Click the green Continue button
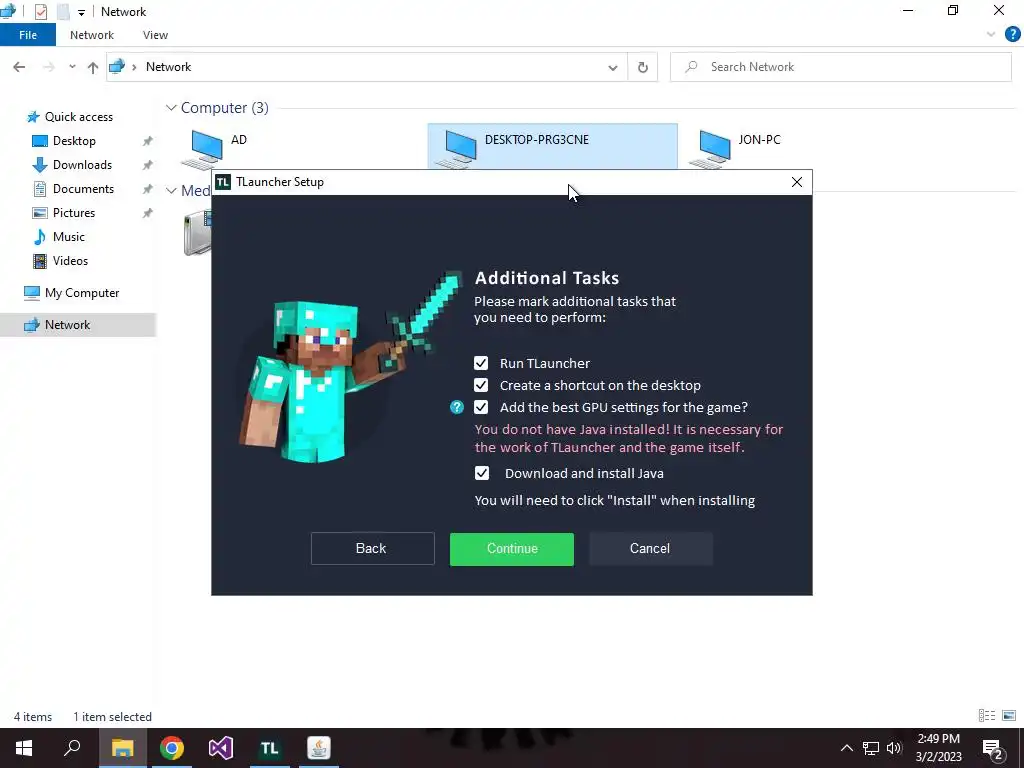 pyautogui.click(x=512, y=549)
